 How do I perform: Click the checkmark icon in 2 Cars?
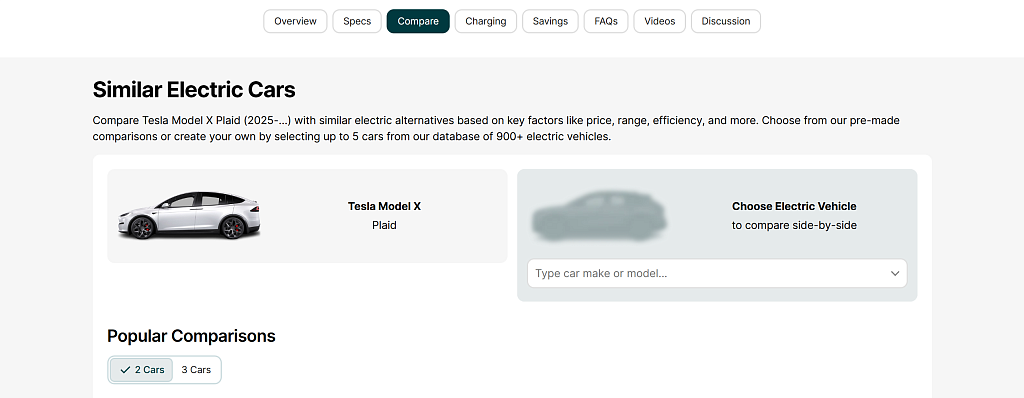[x=125, y=370]
